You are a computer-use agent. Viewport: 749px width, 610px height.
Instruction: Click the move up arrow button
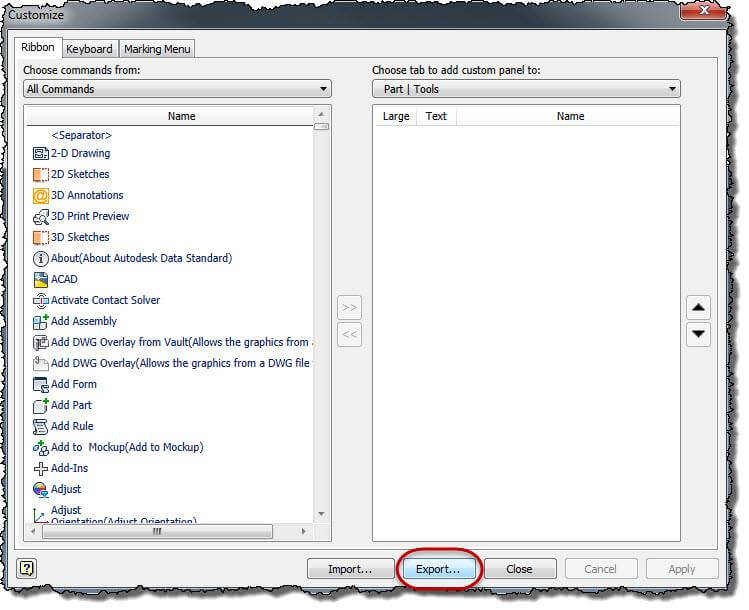click(699, 307)
